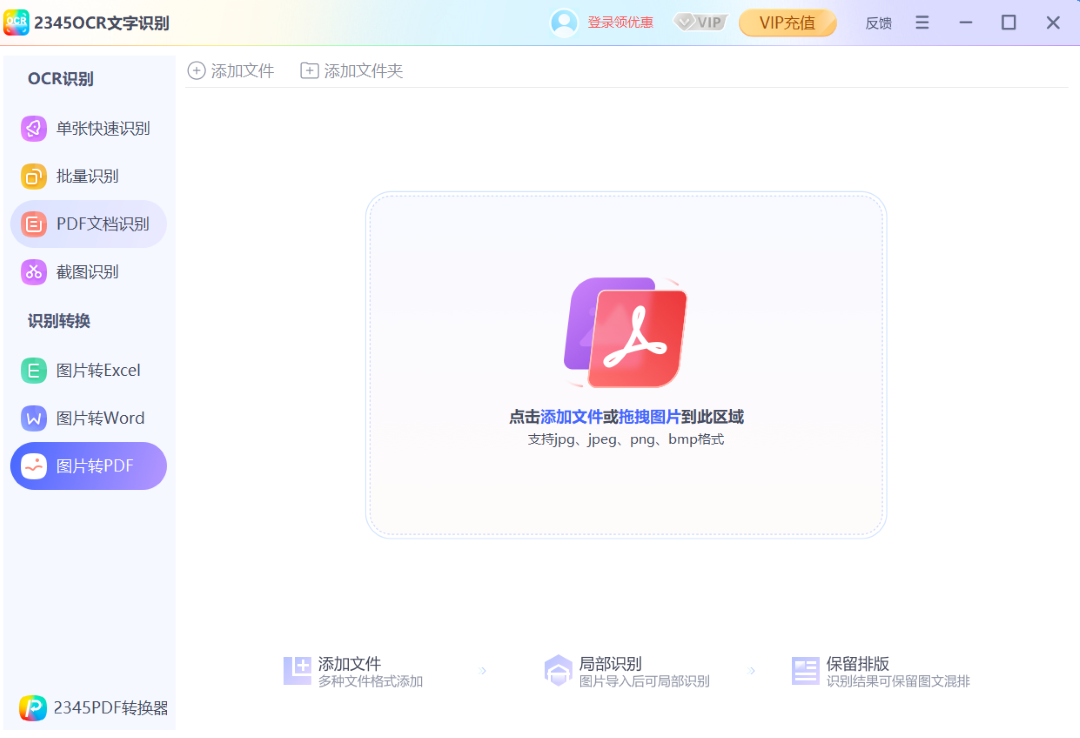
Task: Click the VIP充值 recharge button
Action: (x=787, y=22)
